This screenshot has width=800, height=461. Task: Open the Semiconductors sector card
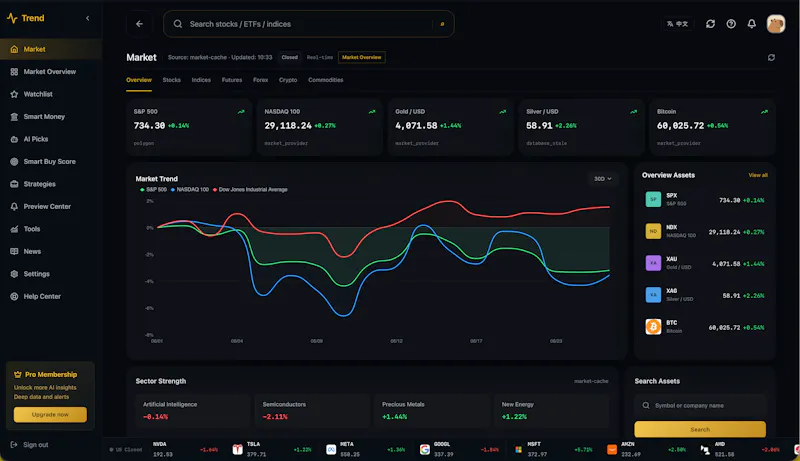pos(313,411)
